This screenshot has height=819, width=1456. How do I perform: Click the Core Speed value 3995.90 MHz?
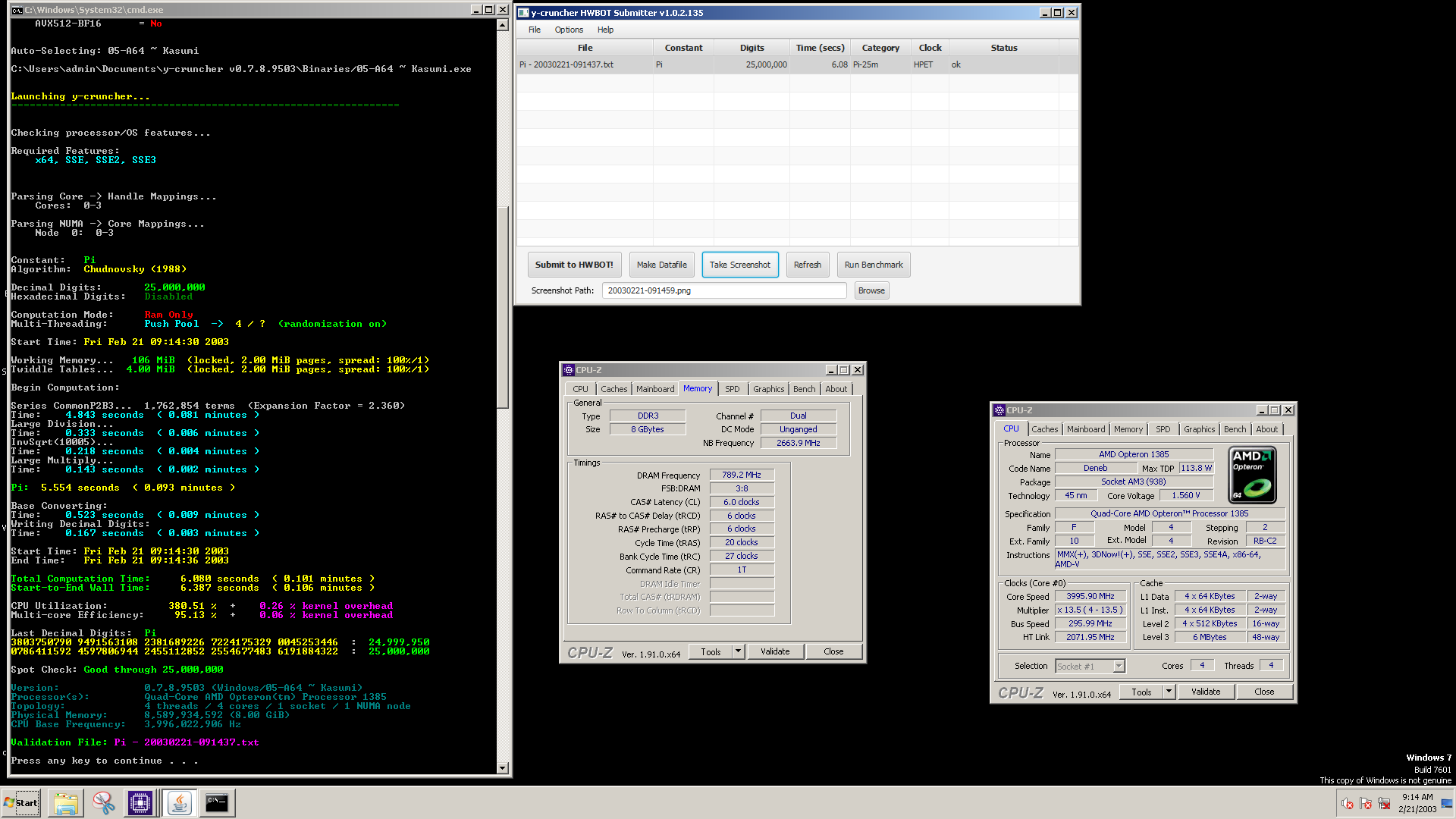(x=1090, y=596)
